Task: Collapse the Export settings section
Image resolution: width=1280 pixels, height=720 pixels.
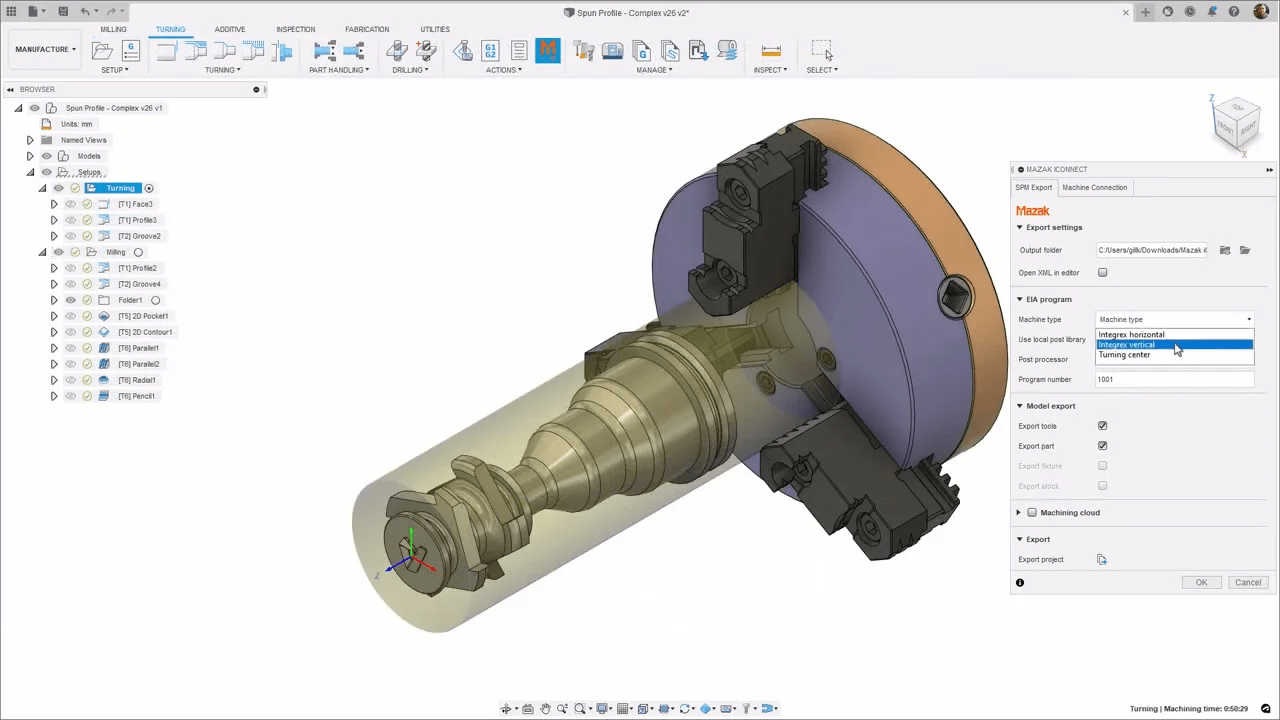Action: pyautogui.click(x=1019, y=227)
